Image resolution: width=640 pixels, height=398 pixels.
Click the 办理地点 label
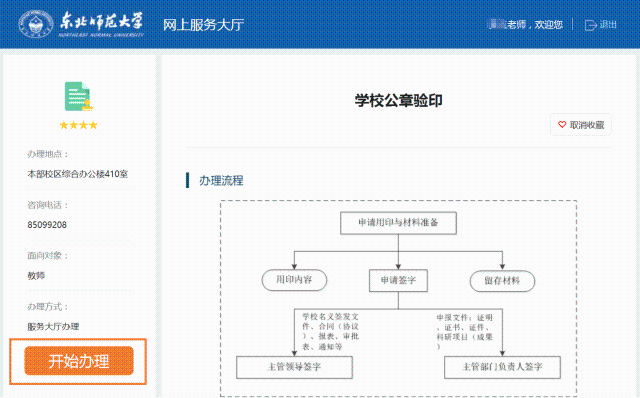point(48,154)
